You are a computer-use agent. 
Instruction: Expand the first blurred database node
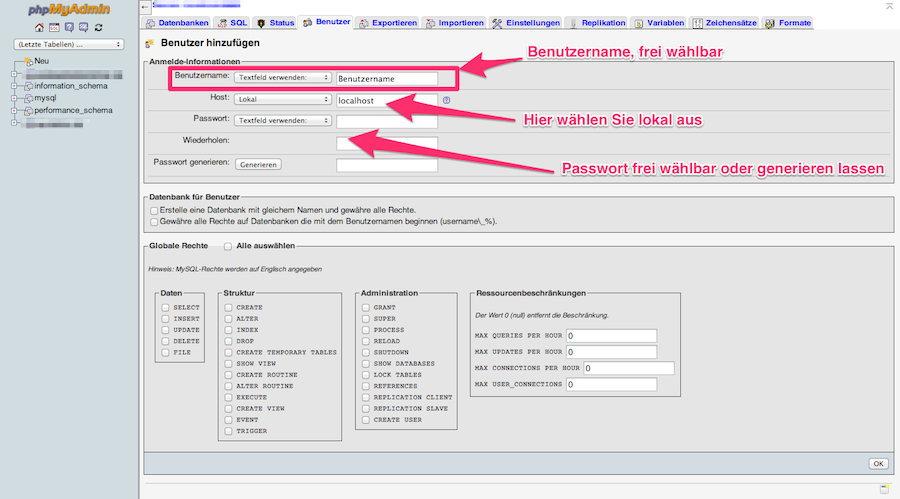14,74
